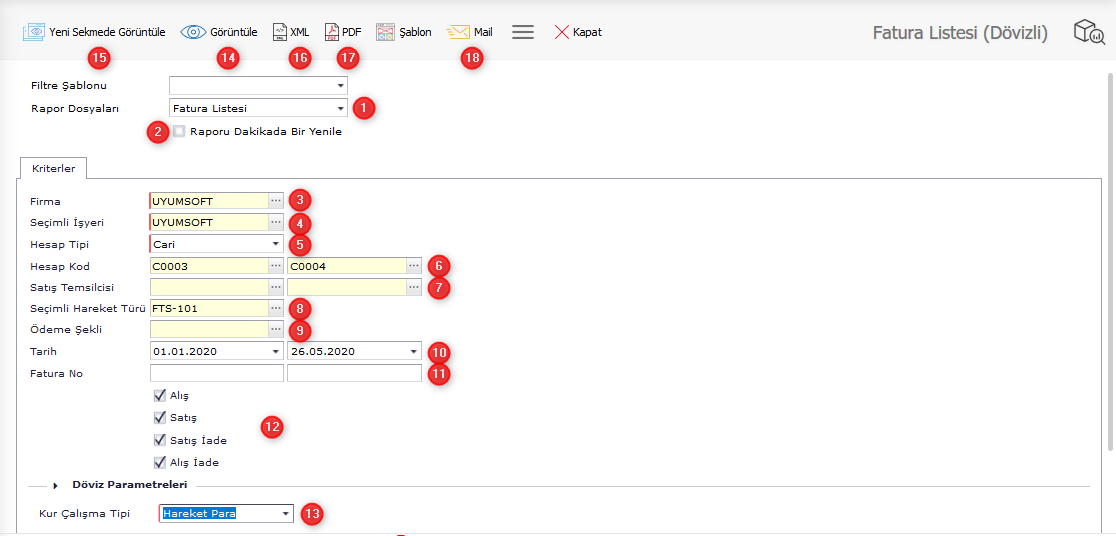Click the Yeni Sekmede Görüntüle icon

coord(34,32)
